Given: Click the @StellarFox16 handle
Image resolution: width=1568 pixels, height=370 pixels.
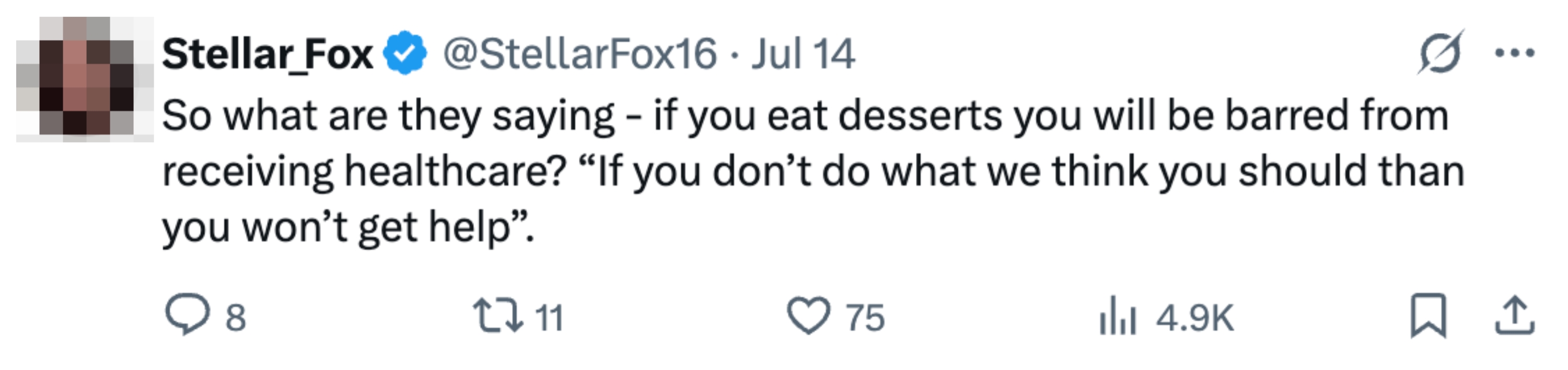Looking at the screenshot, I should tap(579, 54).
